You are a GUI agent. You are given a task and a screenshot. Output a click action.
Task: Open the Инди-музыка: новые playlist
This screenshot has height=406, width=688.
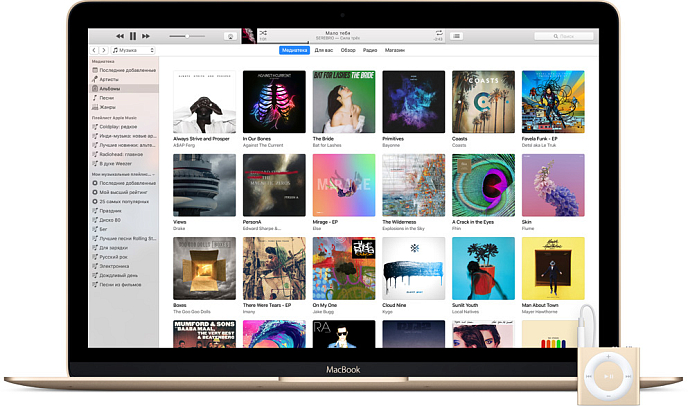[x=124, y=136]
